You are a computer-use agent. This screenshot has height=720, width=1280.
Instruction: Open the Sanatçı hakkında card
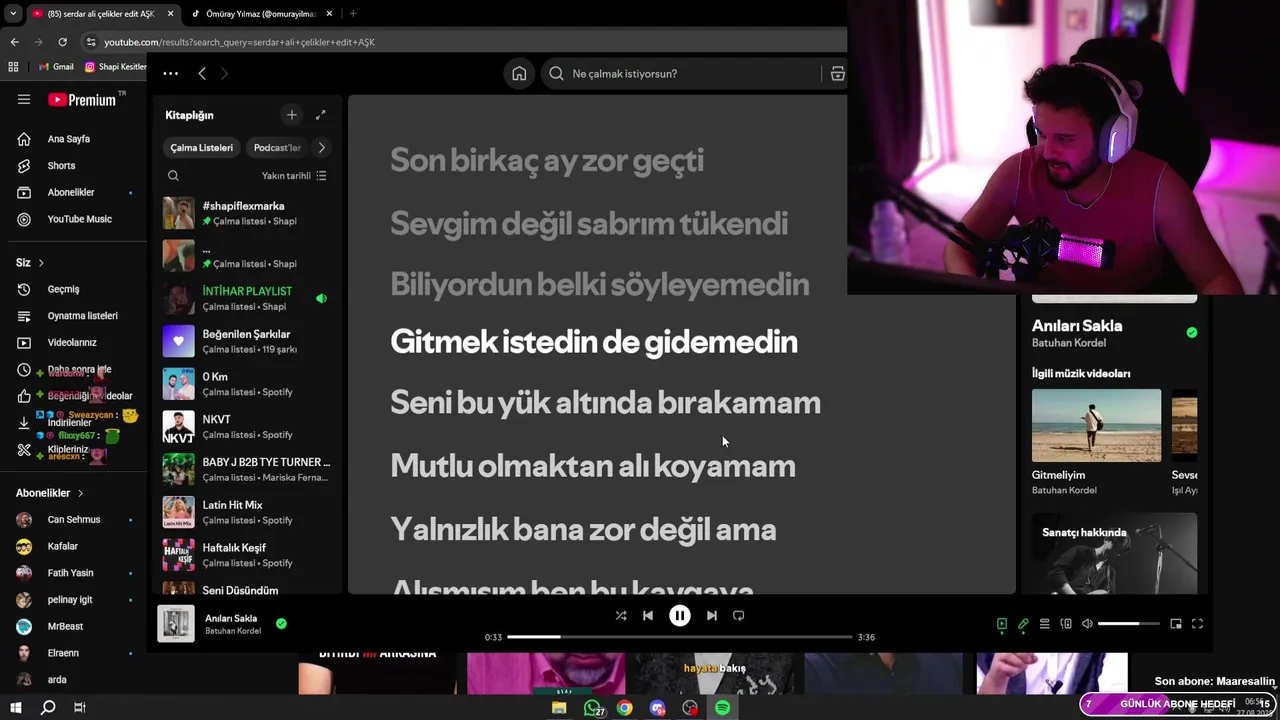coord(1114,553)
